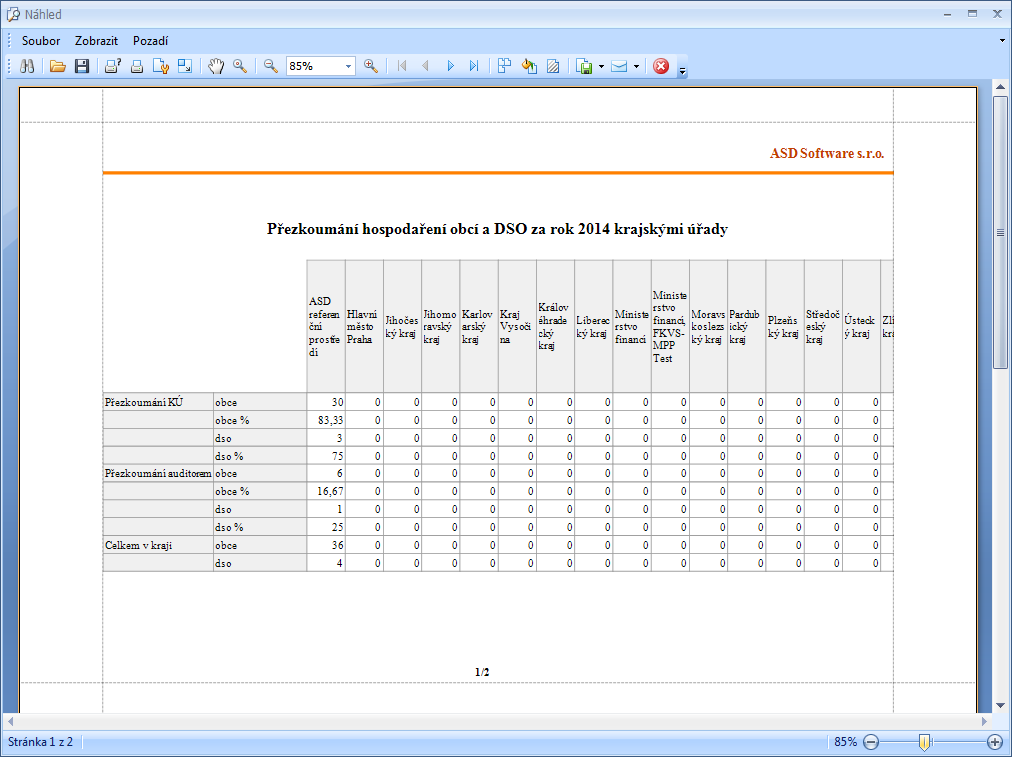Open the zoom level 85% combo box

(x=321, y=66)
